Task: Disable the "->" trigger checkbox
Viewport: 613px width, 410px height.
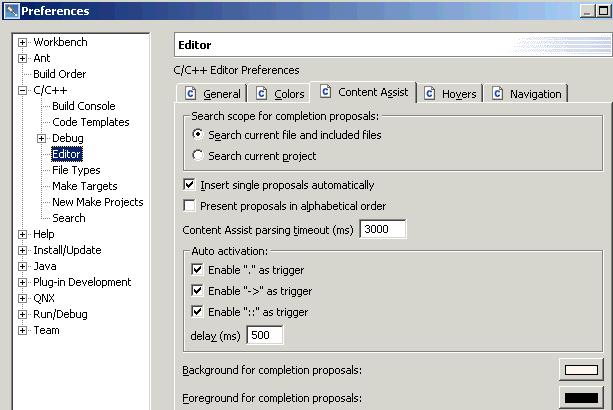Action: [x=197, y=290]
